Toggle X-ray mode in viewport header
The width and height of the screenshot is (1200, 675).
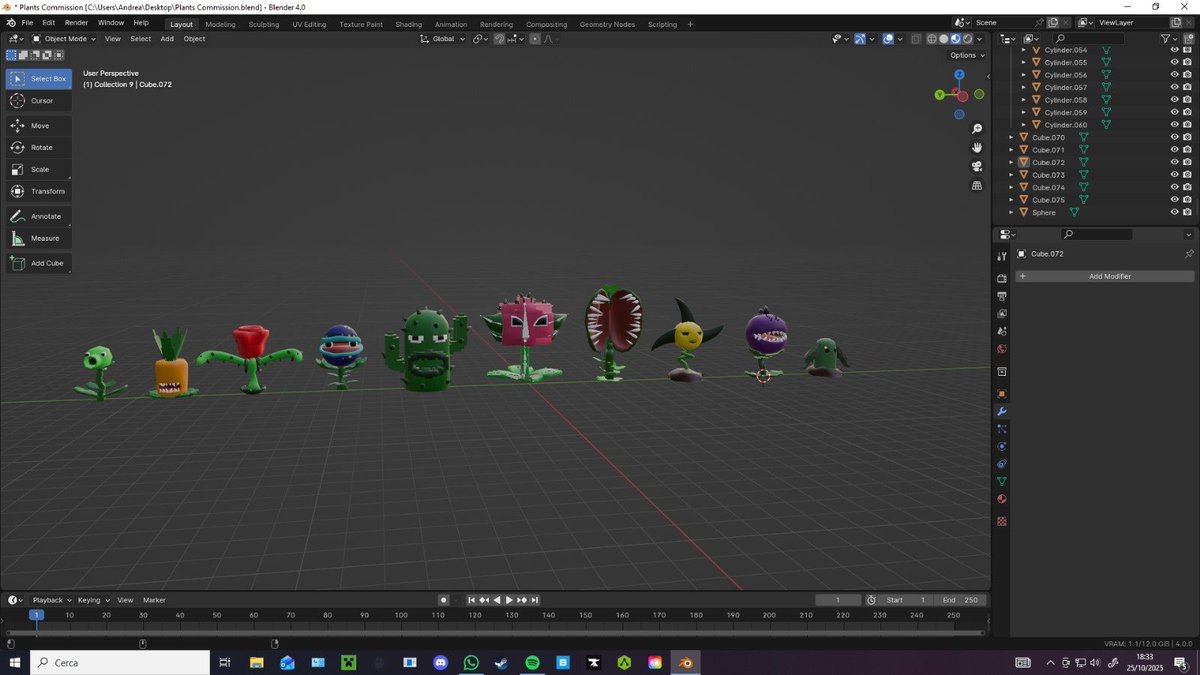click(x=915, y=39)
